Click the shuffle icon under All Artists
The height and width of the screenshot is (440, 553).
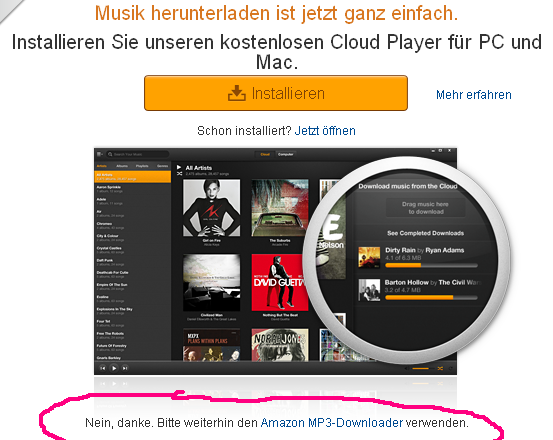click(x=179, y=174)
